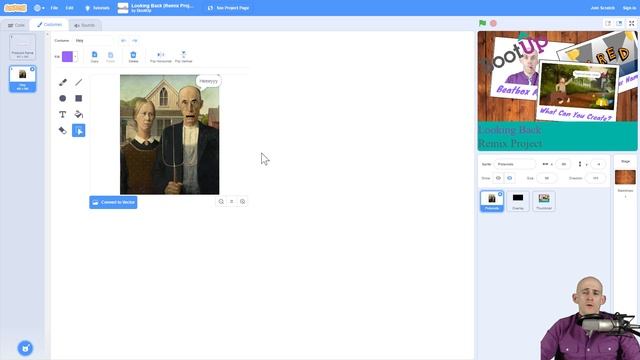This screenshot has width=640, height=360.
Task: Choose the Select arrow tool
Action: 79,131
